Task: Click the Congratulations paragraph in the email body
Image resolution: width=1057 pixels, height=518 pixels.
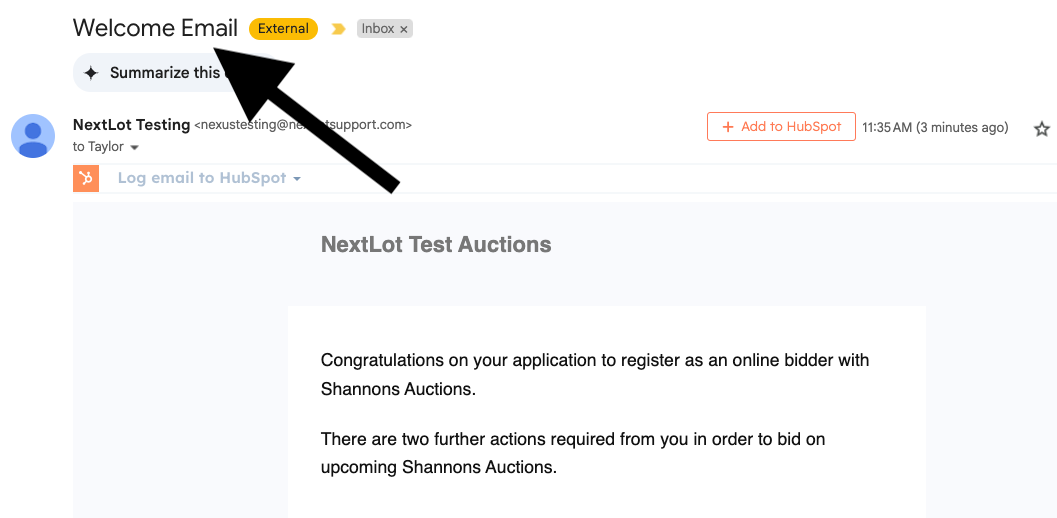Action: 595,374
